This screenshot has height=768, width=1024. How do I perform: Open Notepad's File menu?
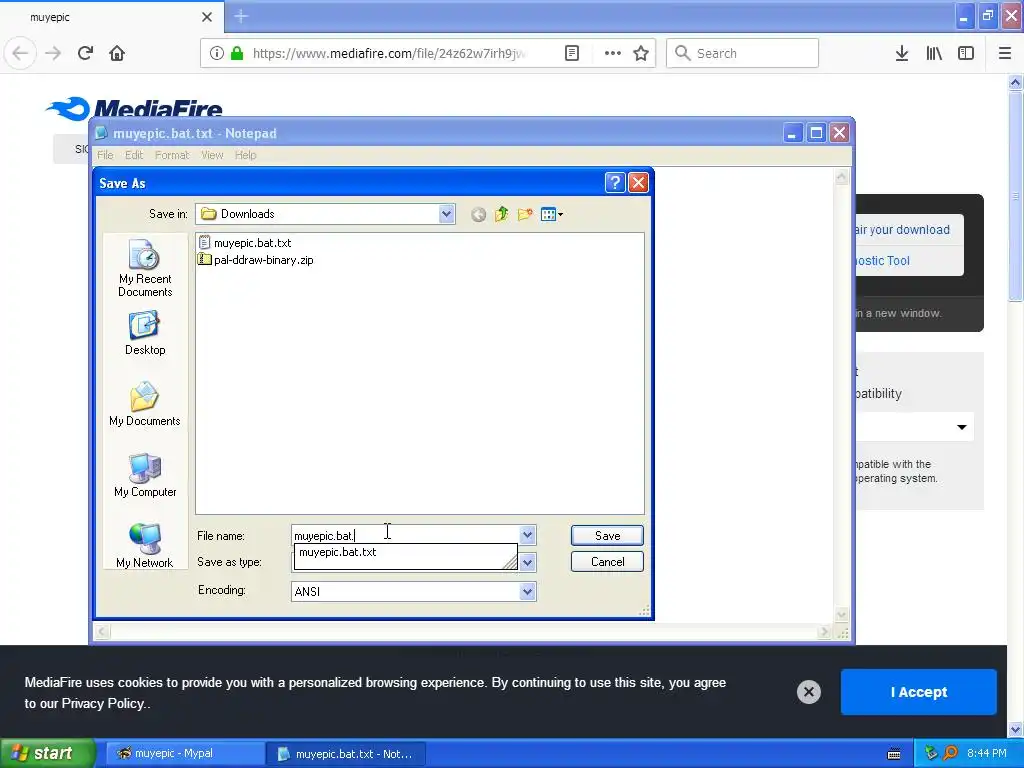(105, 155)
